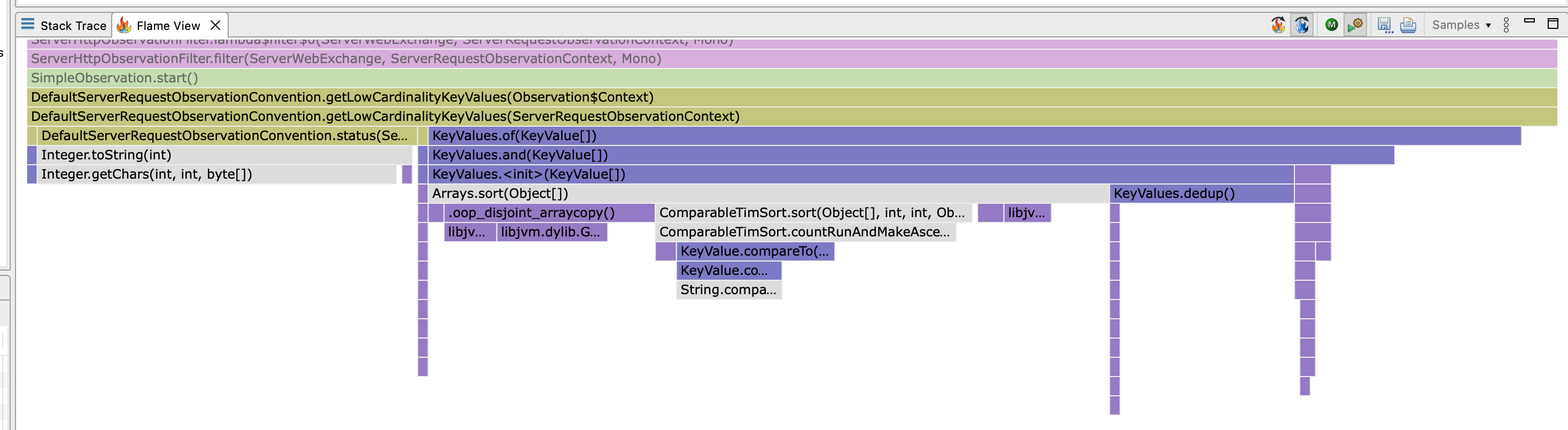Click the Stack Trace list icon
This screenshot has height=430, width=1568.
(27, 25)
